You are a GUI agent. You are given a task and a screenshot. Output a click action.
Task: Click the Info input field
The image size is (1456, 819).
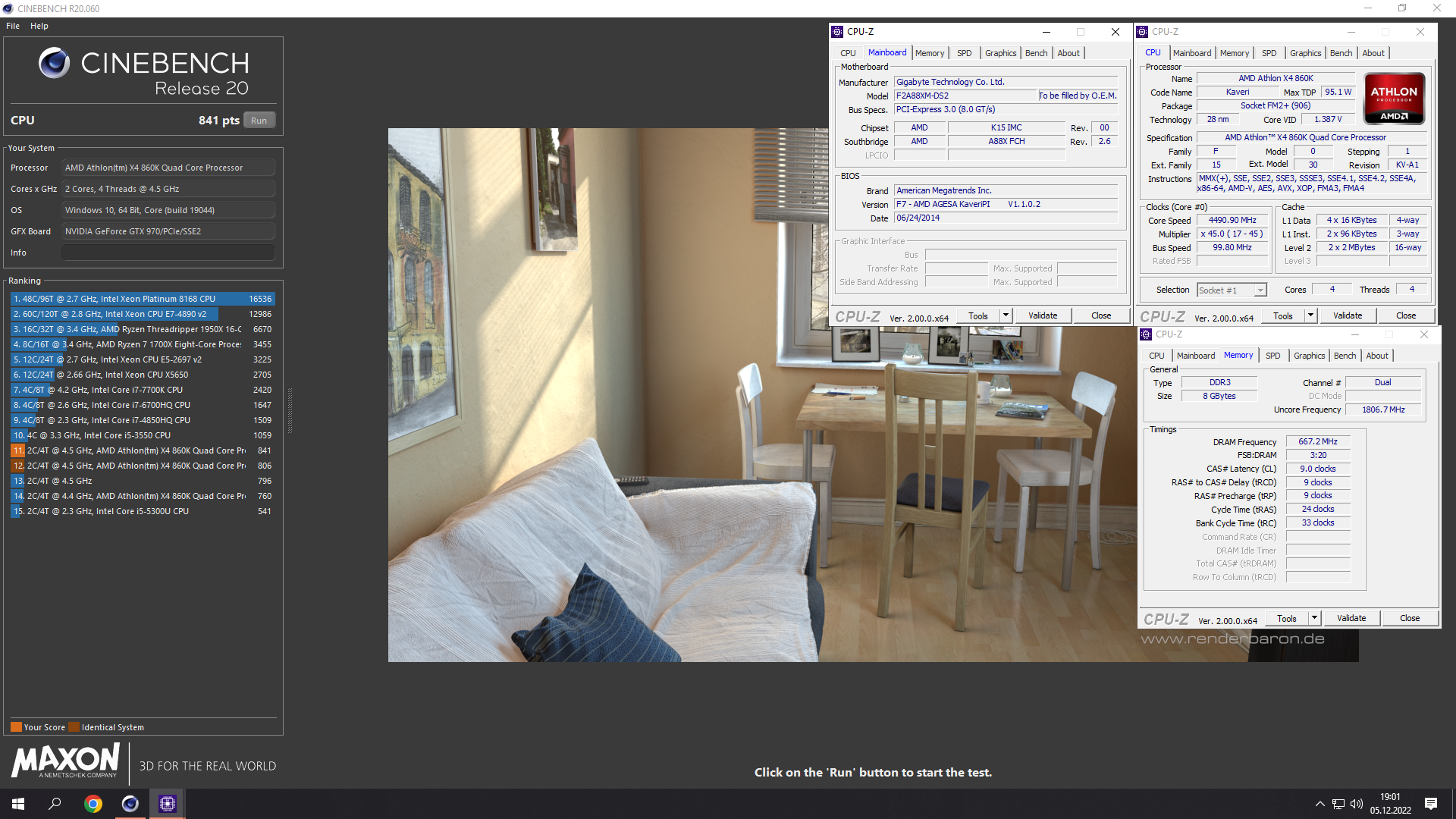coord(168,253)
